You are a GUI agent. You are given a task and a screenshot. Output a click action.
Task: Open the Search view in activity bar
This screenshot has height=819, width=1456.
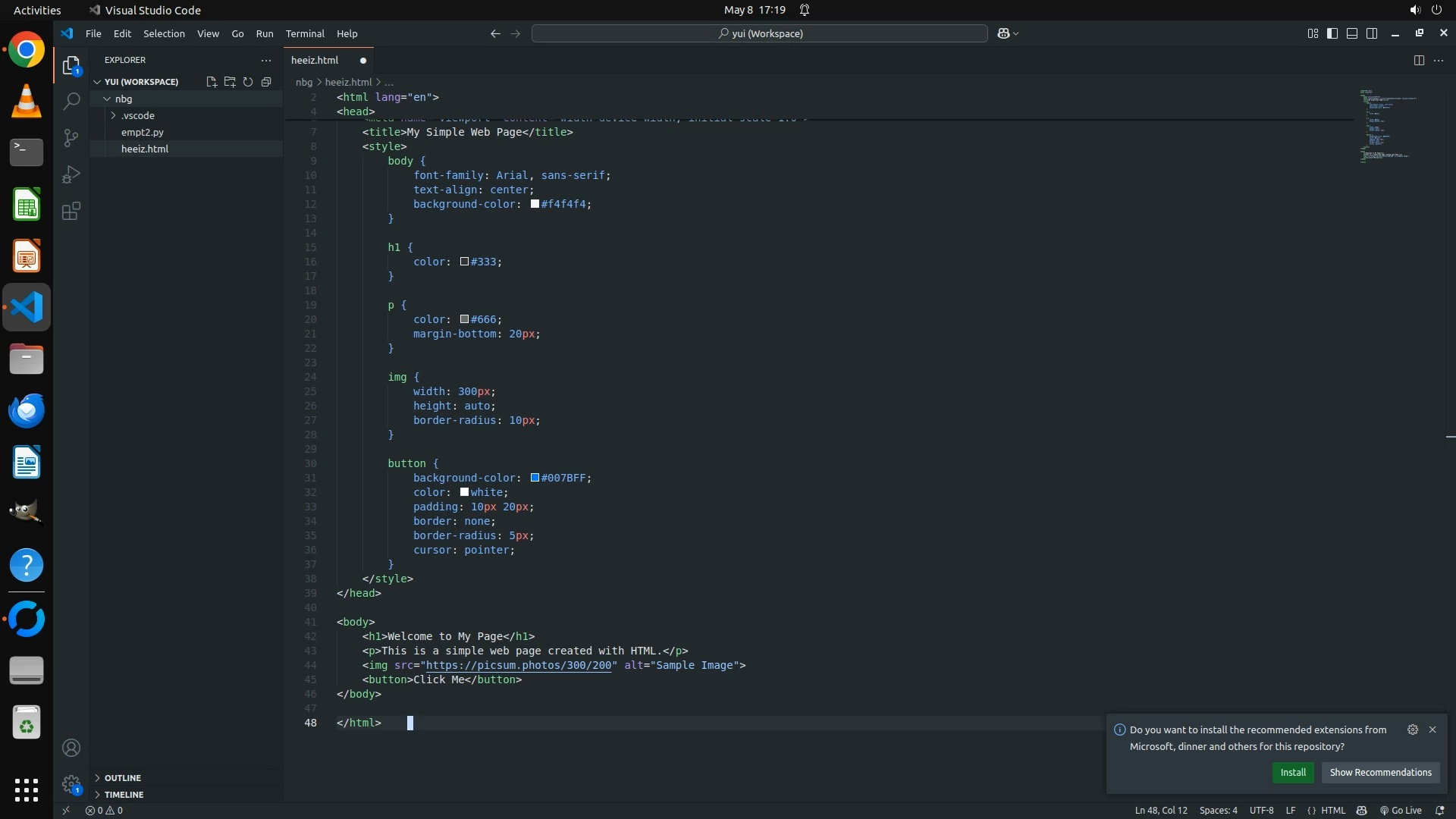pos(71,101)
